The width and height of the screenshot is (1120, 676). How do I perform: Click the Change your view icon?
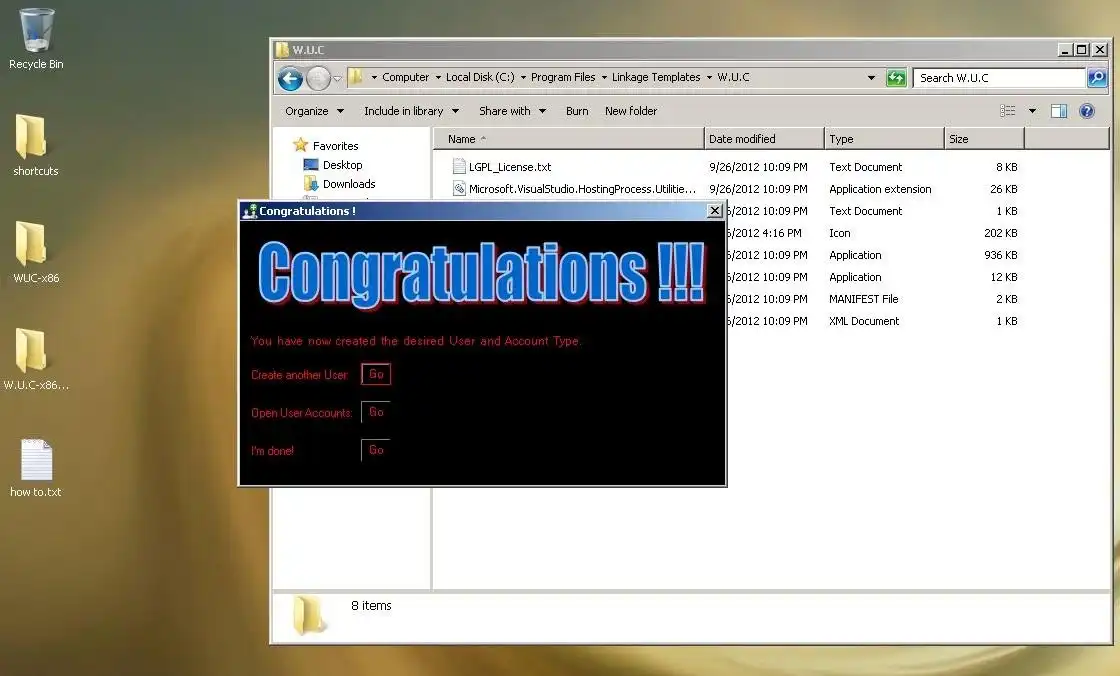[1007, 111]
